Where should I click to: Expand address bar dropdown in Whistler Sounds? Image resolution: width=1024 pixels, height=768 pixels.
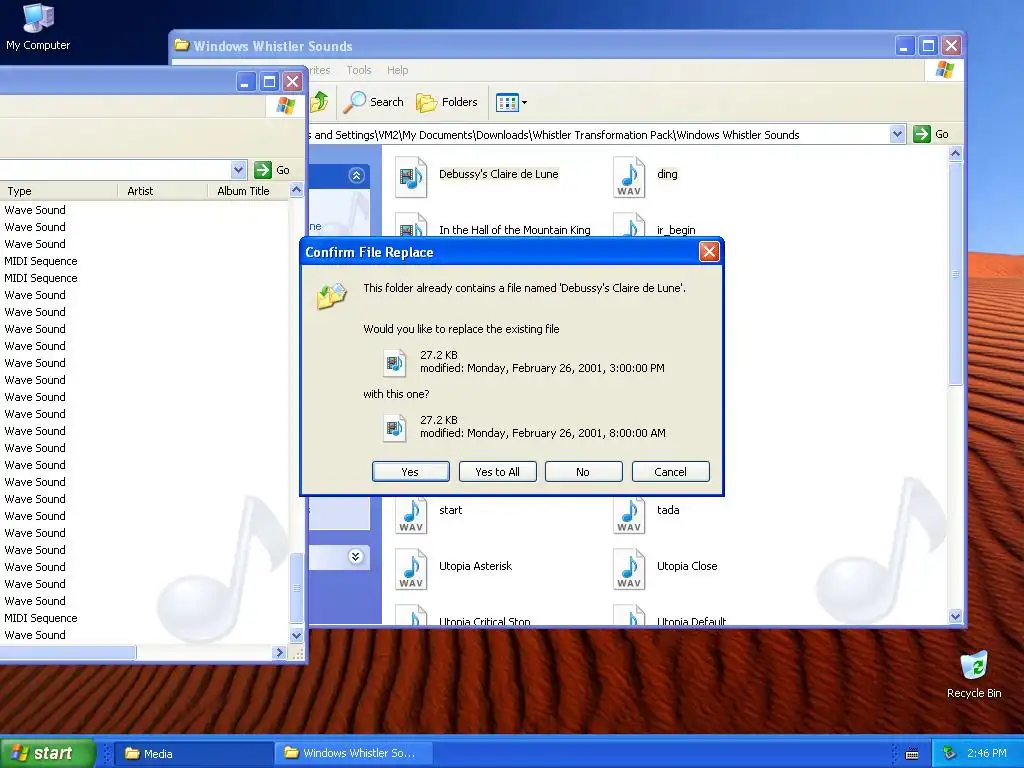click(x=897, y=134)
